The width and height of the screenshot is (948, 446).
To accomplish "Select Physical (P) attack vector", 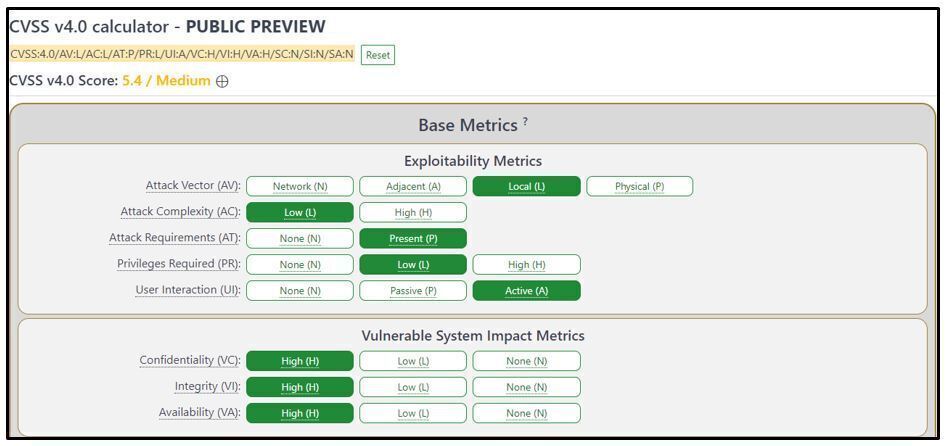I will pos(639,186).
